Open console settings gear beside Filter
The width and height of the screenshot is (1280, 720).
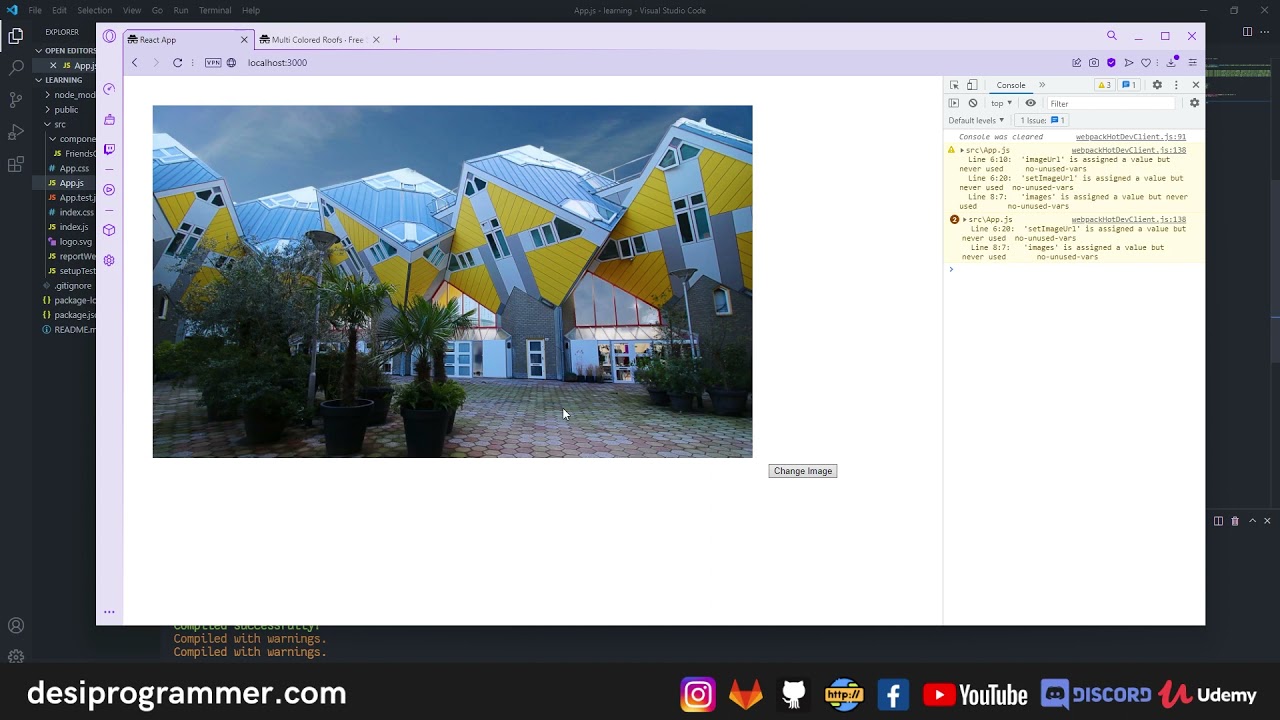(x=1194, y=103)
